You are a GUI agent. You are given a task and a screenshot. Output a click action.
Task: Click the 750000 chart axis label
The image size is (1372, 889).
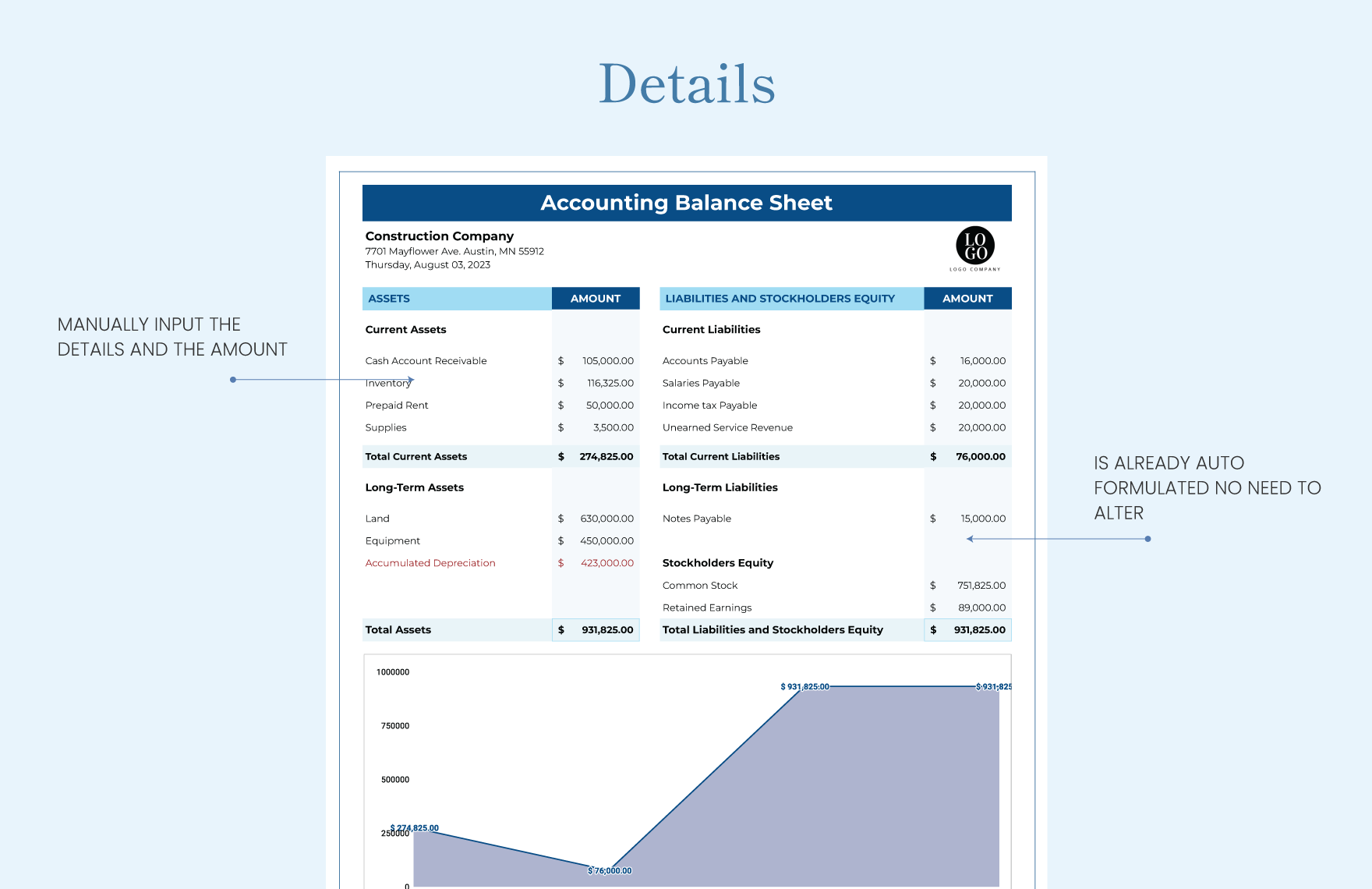click(395, 726)
